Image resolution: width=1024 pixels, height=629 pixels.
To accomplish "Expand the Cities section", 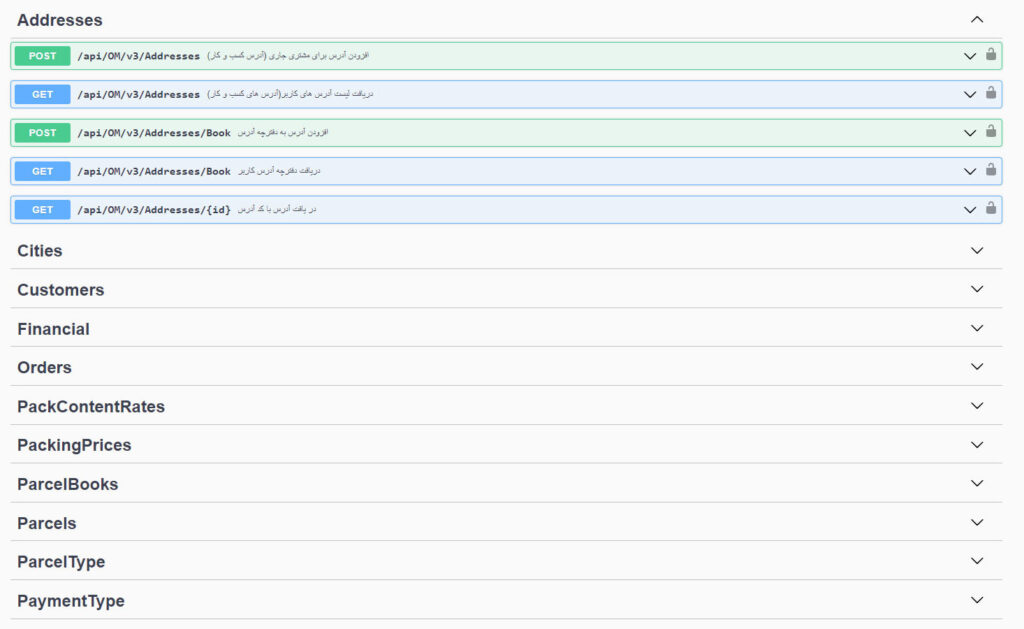I will pos(976,250).
